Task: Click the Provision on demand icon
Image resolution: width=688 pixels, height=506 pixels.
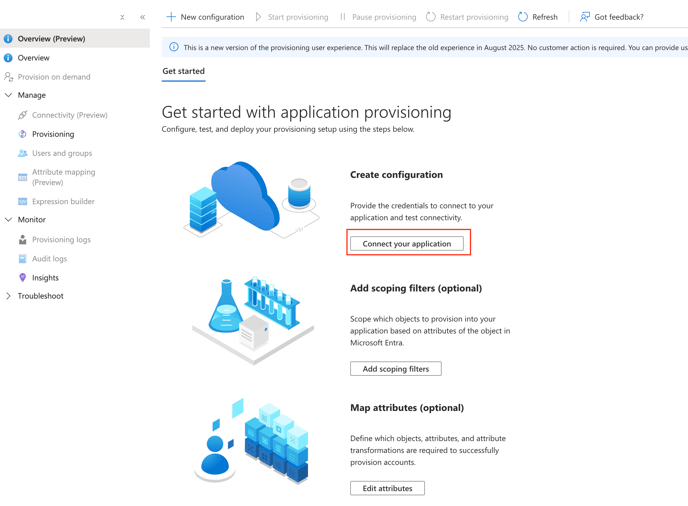Action: point(9,77)
